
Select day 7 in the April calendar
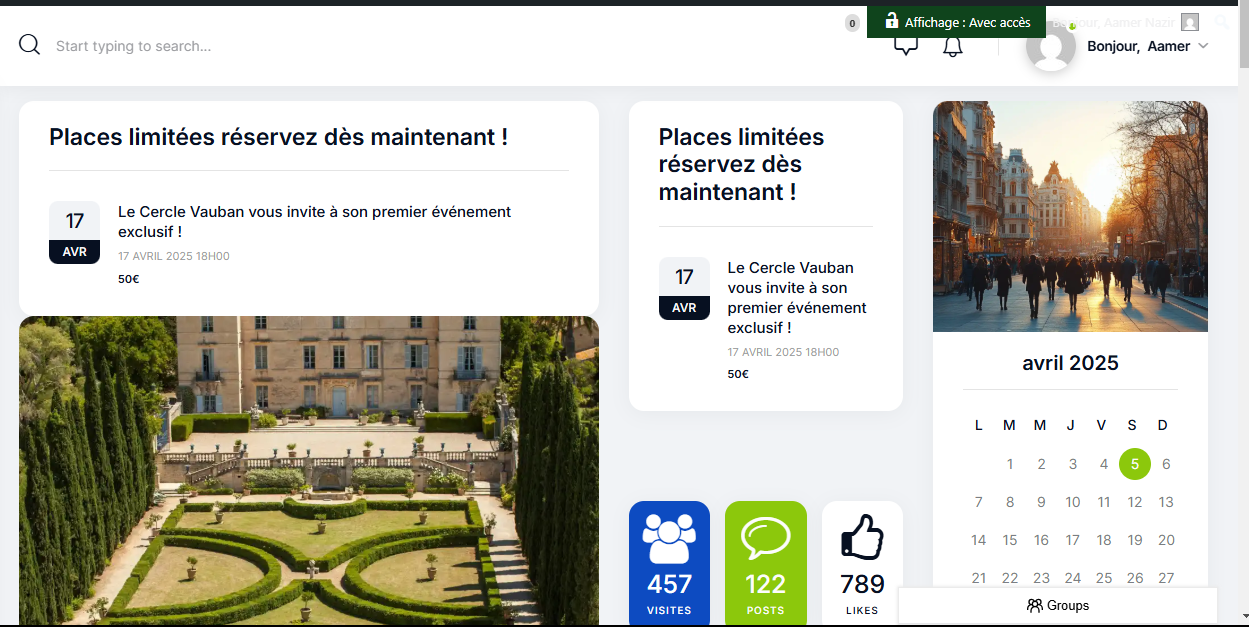pyautogui.click(x=979, y=502)
